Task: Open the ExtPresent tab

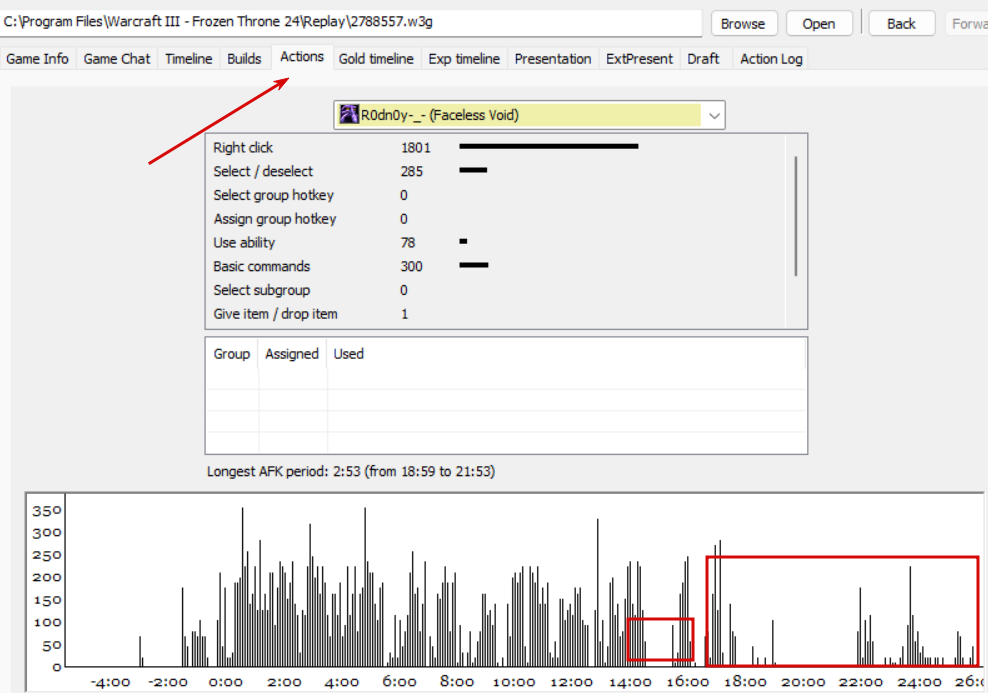Action: (x=639, y=59)
